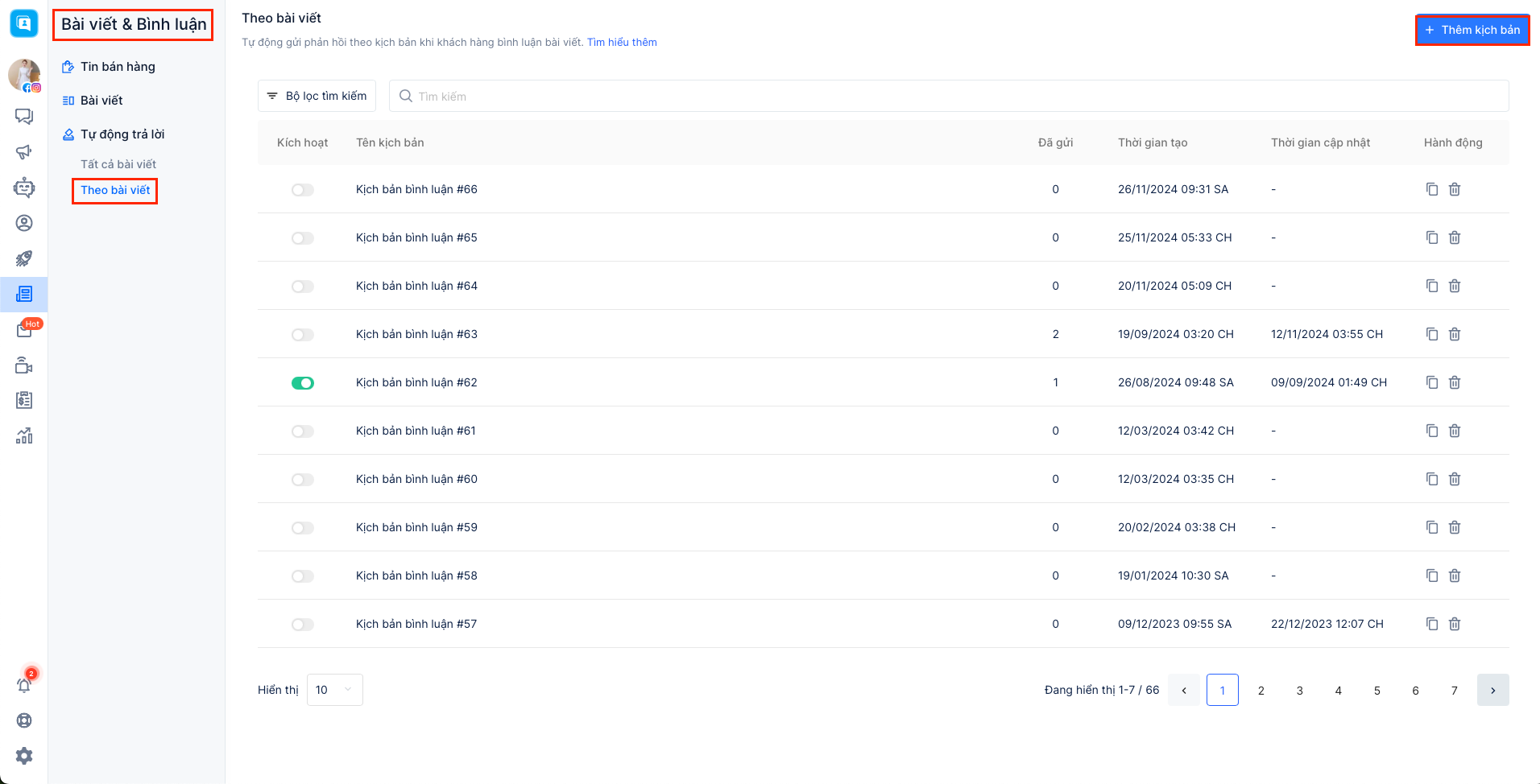Screen dimensions: 1540x784
Task: Open the statistics chart icon in sidebar
Action: [24, 435]
